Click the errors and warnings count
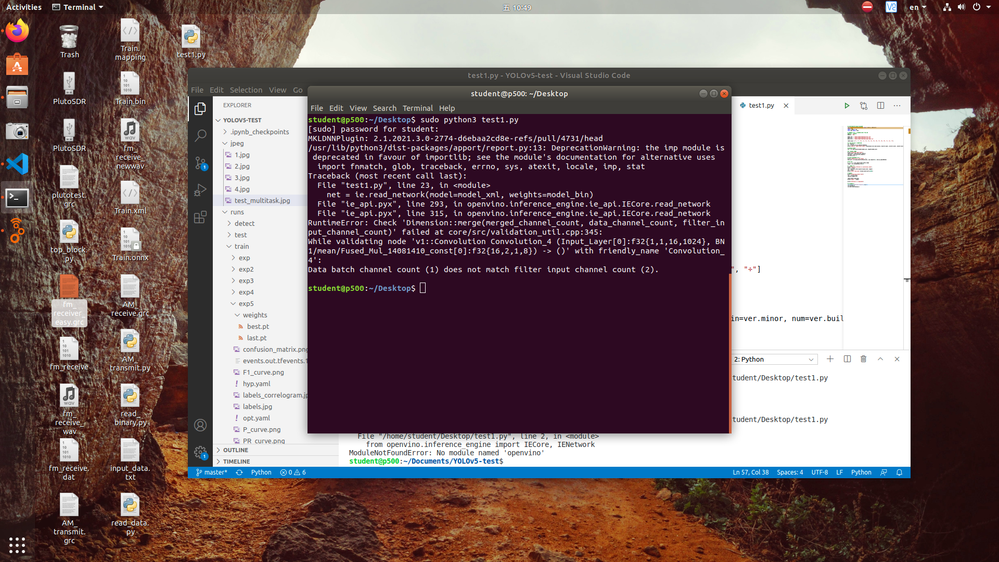999x562 pixels. (x=293, y=473)
